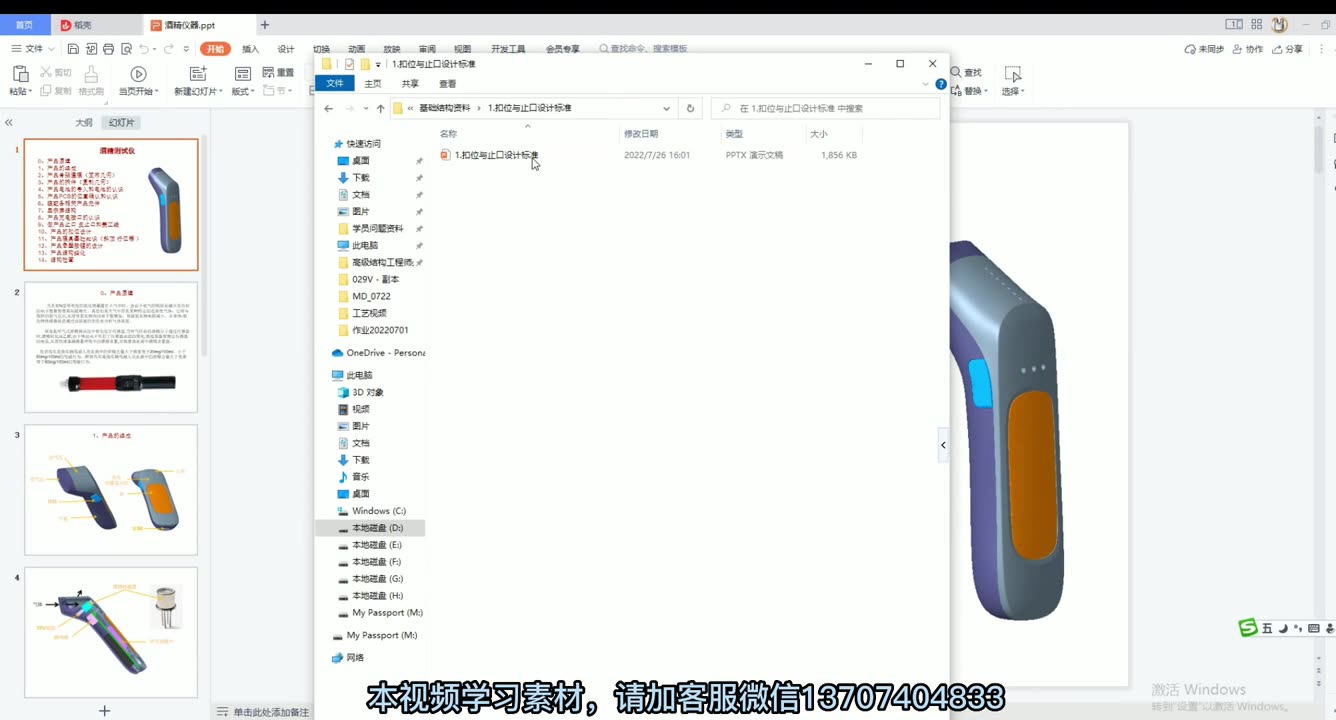Open the 主页 tab in File Explorer
Image resolution: width=1336 pixels, height=720 pixels.
(x=372, y=84)
